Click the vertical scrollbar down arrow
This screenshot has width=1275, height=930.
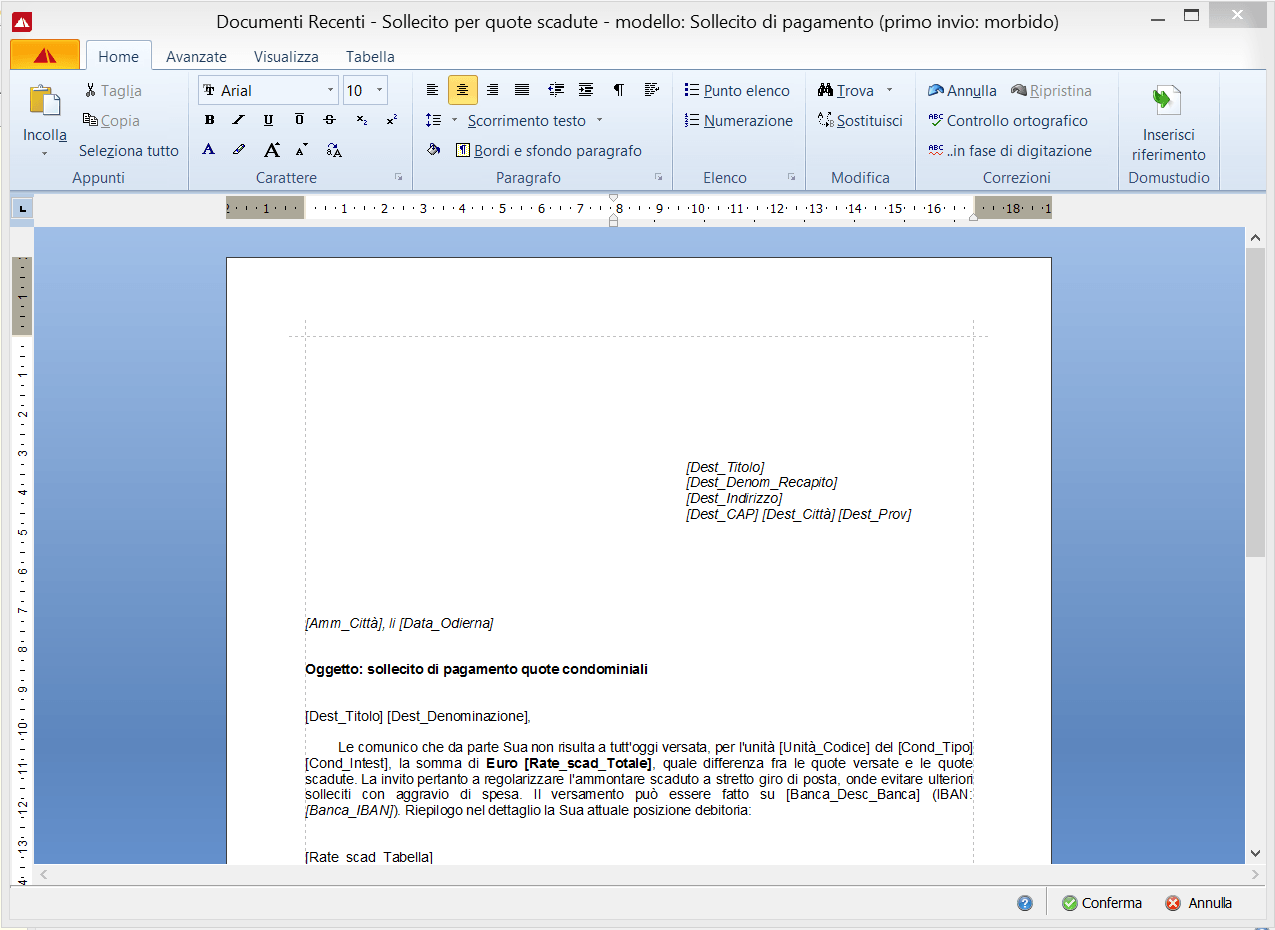pyautogui.click(x=1256, y=853)
